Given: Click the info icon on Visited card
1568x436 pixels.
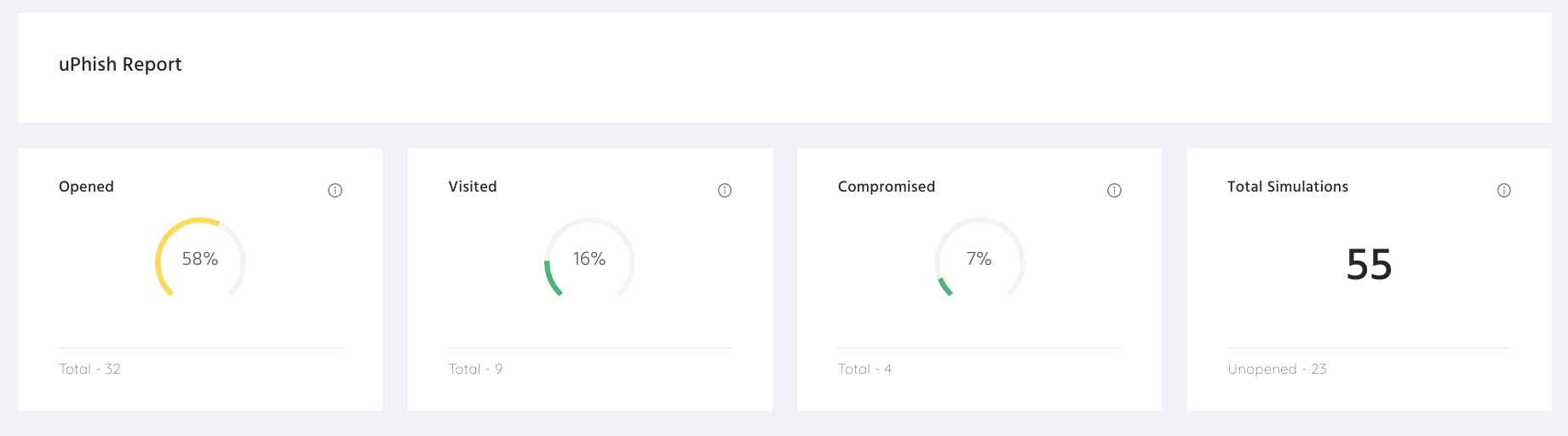Looking at the screenshot, I should point(725,190).
